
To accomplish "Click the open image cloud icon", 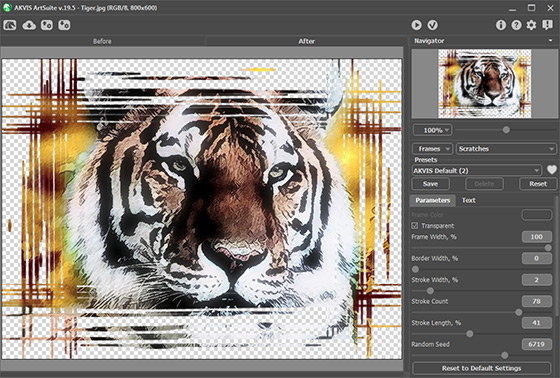I will (29, 25).
